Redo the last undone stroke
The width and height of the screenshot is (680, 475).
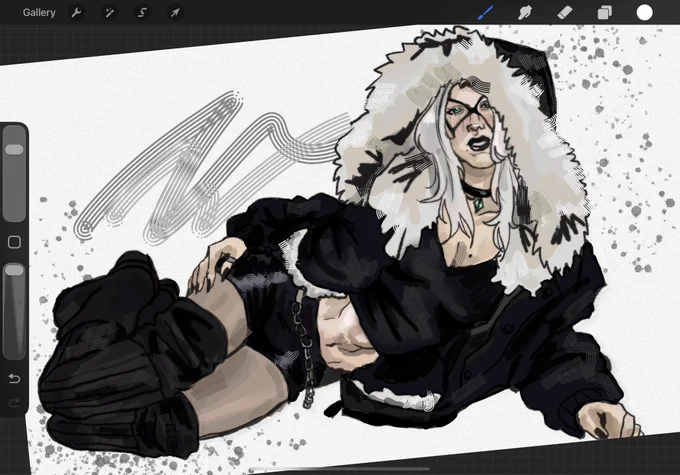pos(14,403)
